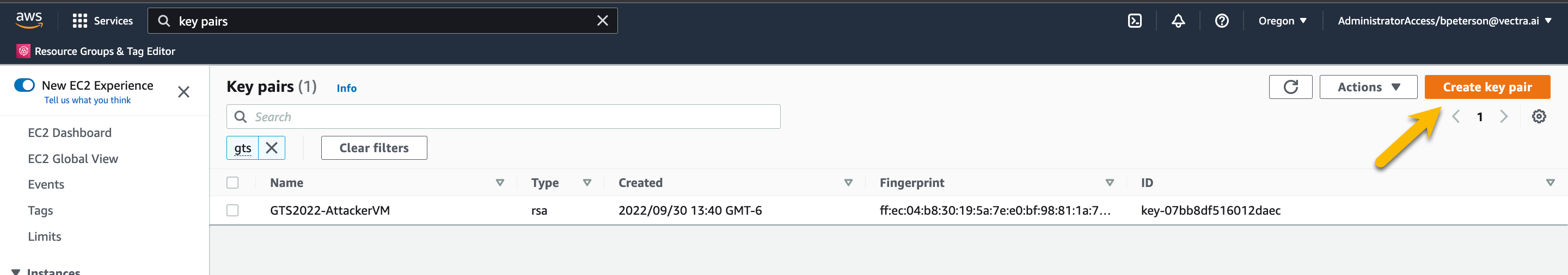
Task: Open EC2 Global View in sidebar
Action: click(x=73, y=159)
